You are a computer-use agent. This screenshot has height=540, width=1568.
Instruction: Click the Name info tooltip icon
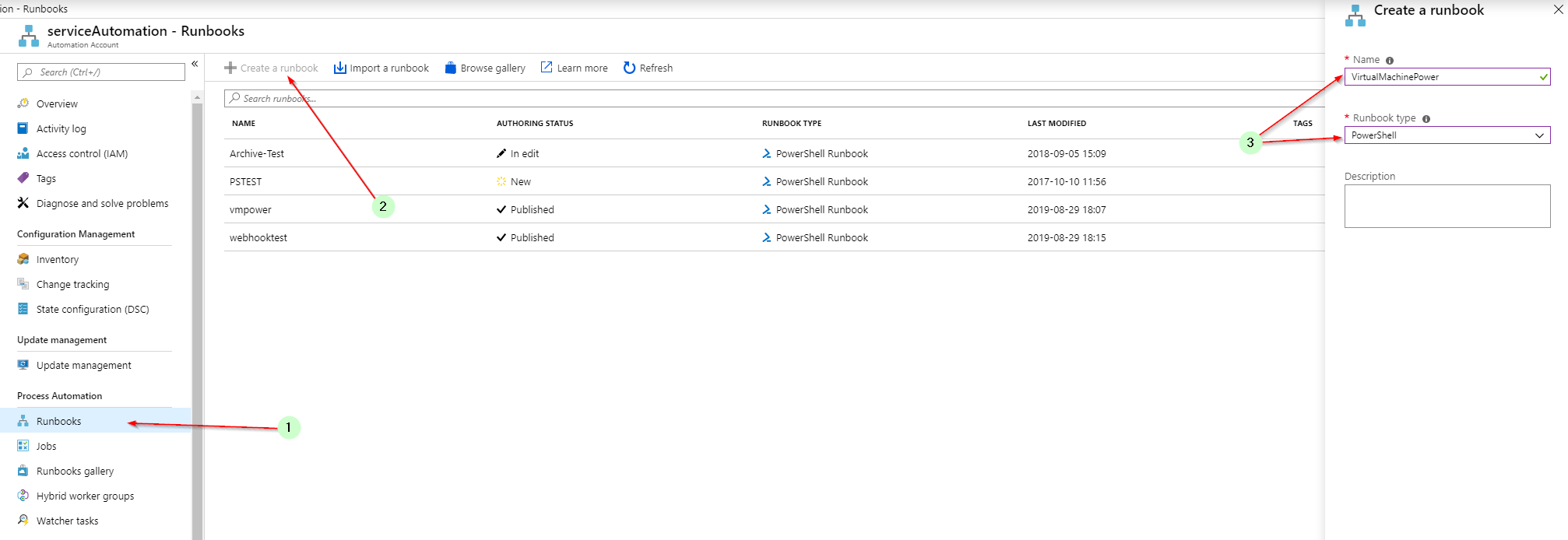click(1390, 61)
